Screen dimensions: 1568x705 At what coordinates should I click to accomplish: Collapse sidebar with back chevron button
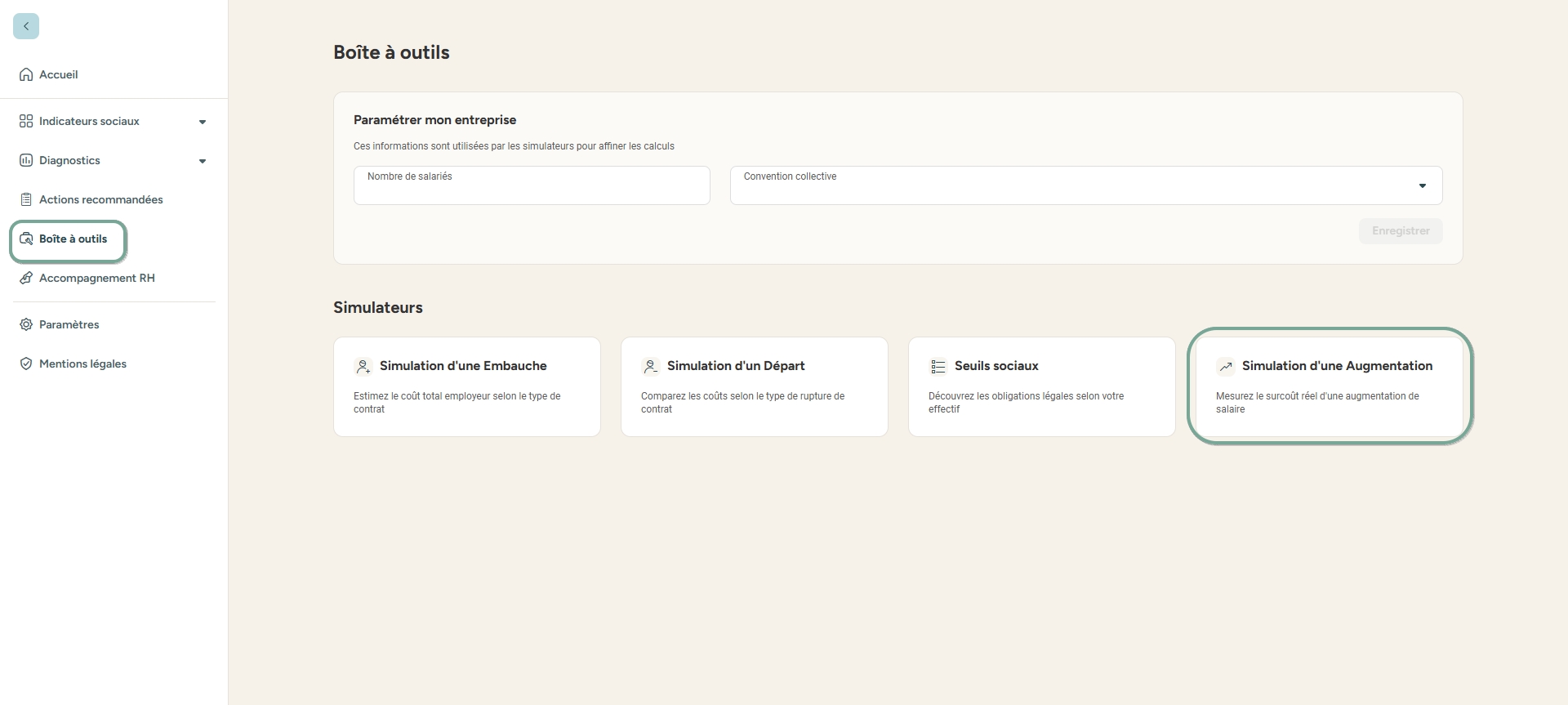26,26
